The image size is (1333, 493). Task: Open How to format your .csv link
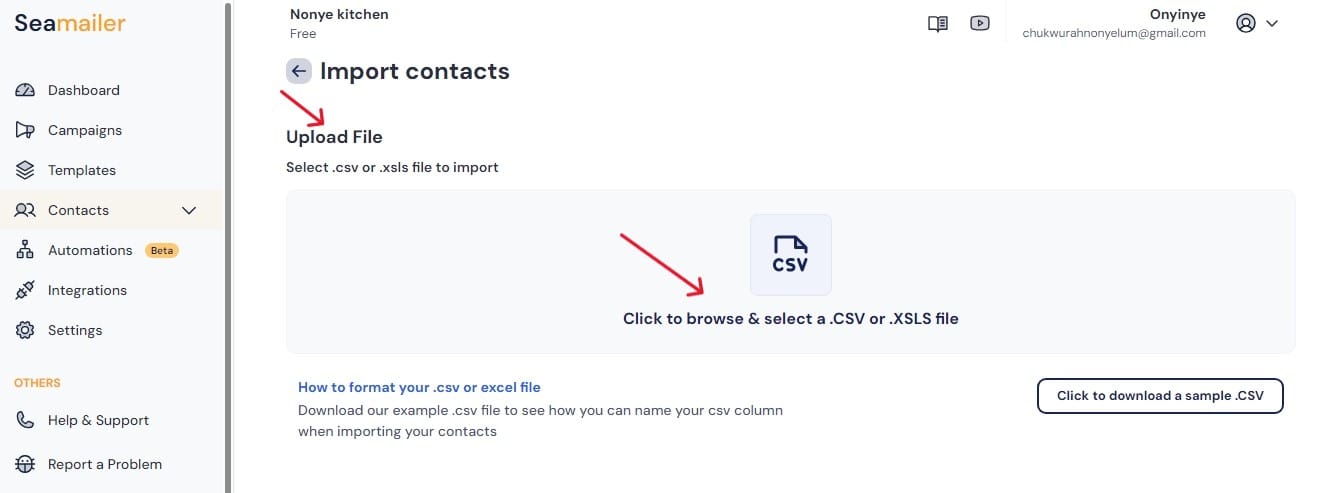pyautogui.click(x=419, y=387)
